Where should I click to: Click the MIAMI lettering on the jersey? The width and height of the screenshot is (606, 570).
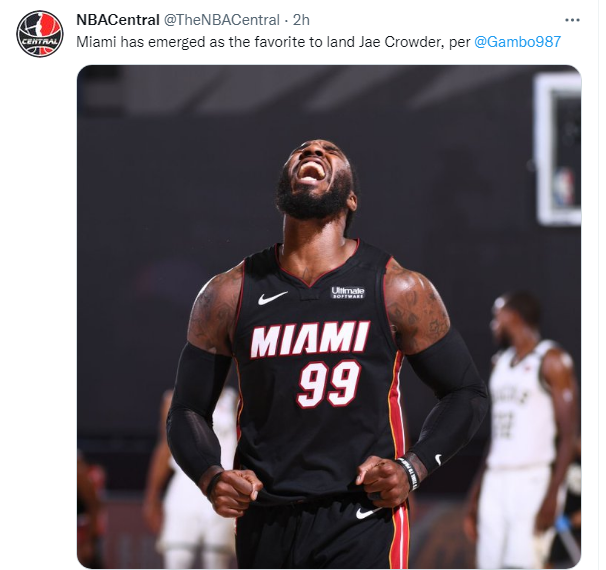309,339
